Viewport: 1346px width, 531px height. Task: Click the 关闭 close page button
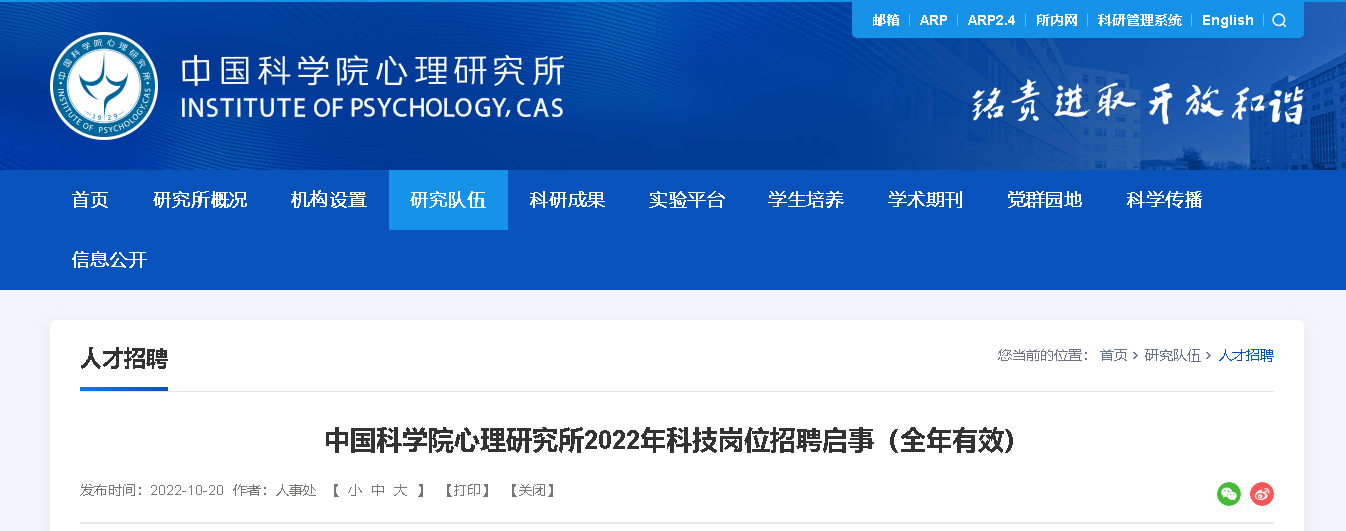tap(532, 490)
